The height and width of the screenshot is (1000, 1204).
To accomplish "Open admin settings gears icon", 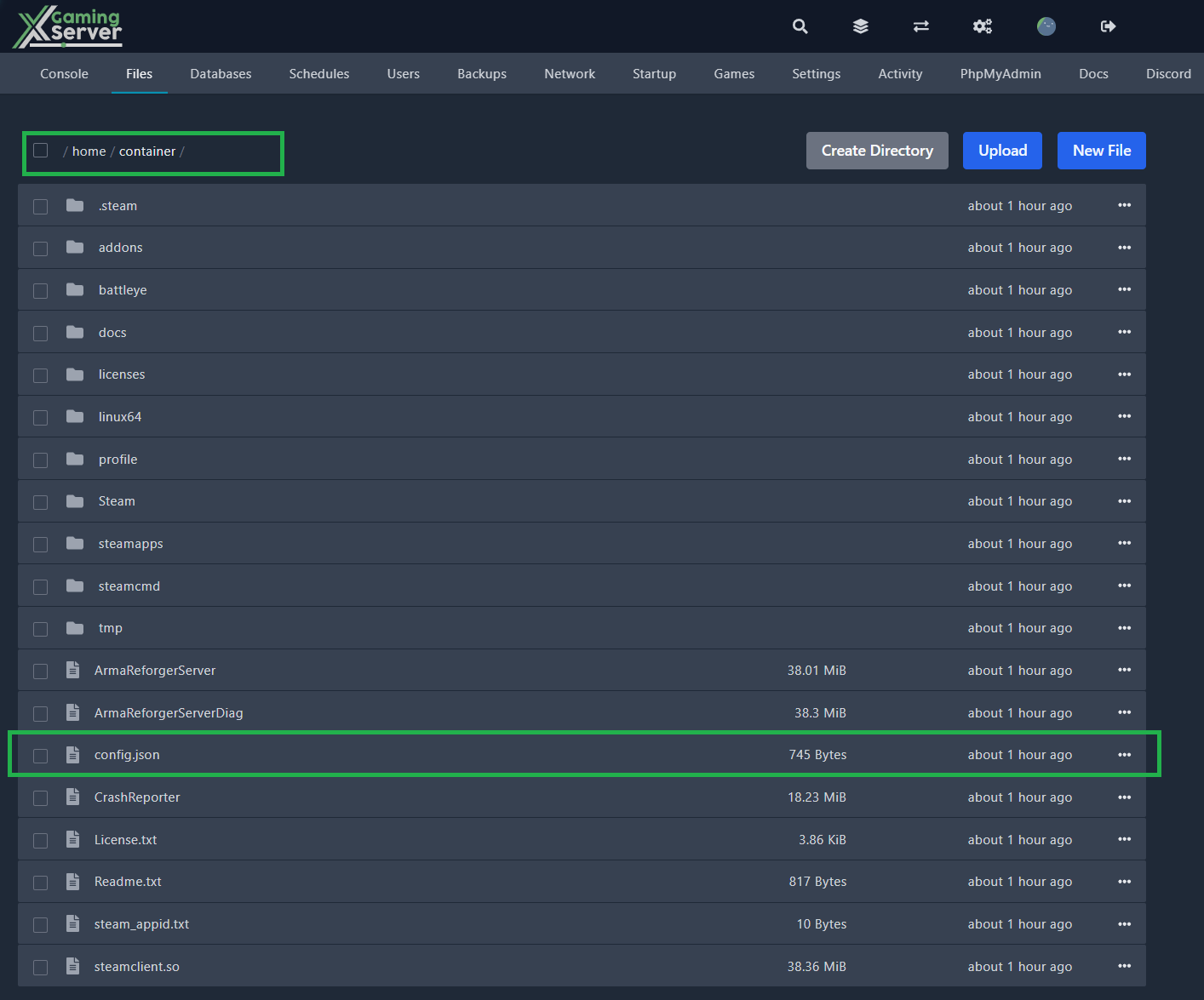I will tap(983, 26).
